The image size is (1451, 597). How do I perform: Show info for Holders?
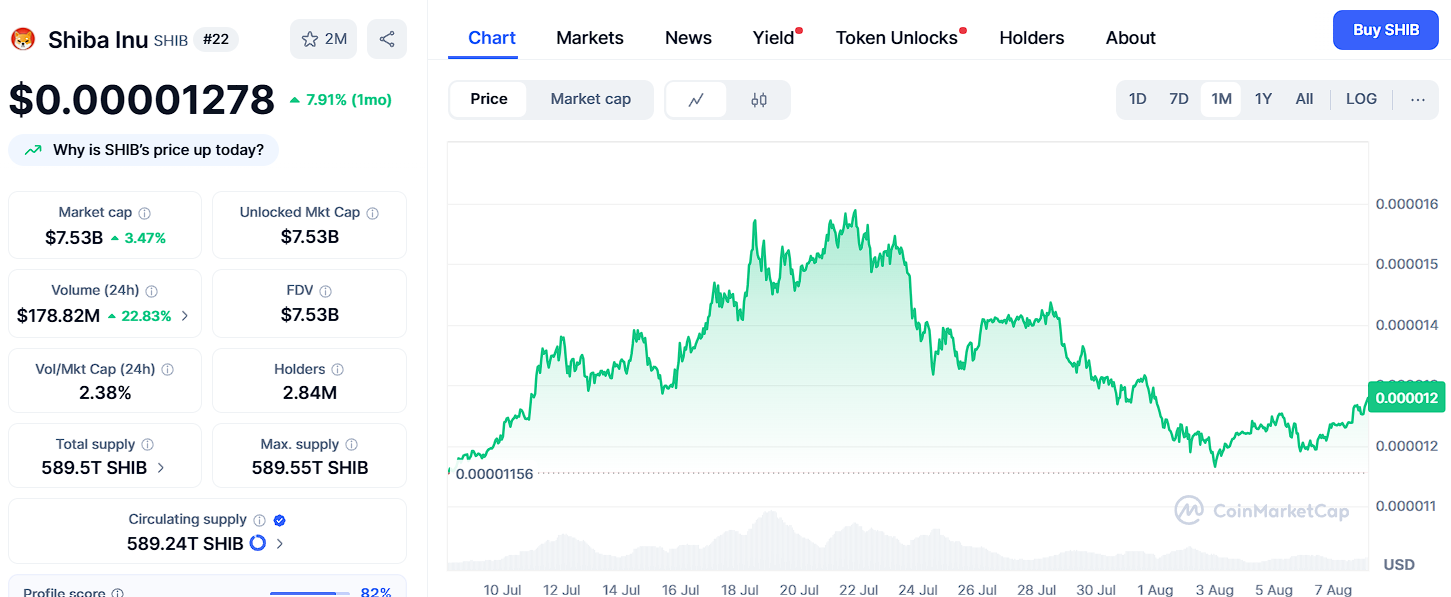[337, 369]
